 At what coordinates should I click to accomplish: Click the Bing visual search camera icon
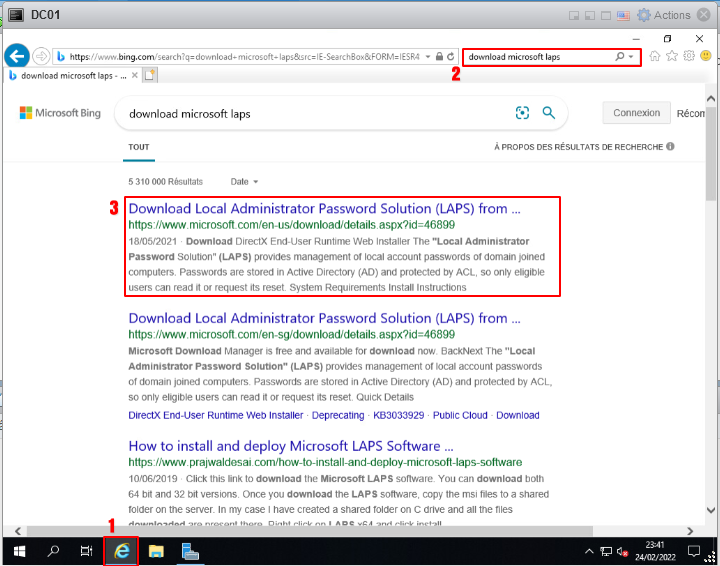click(x=522, y=114)
